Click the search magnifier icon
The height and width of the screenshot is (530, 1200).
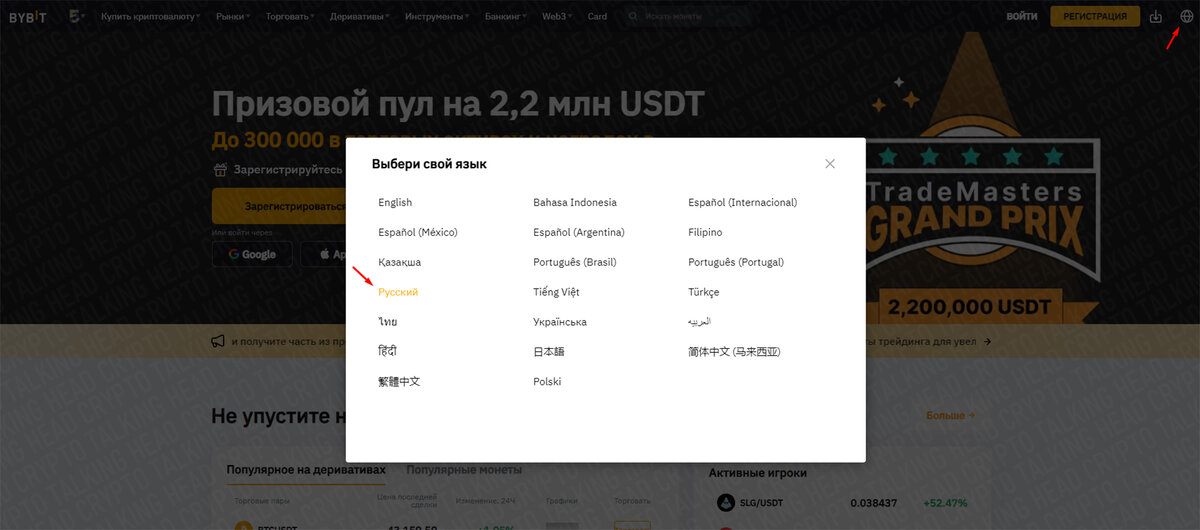coord(633,17)
